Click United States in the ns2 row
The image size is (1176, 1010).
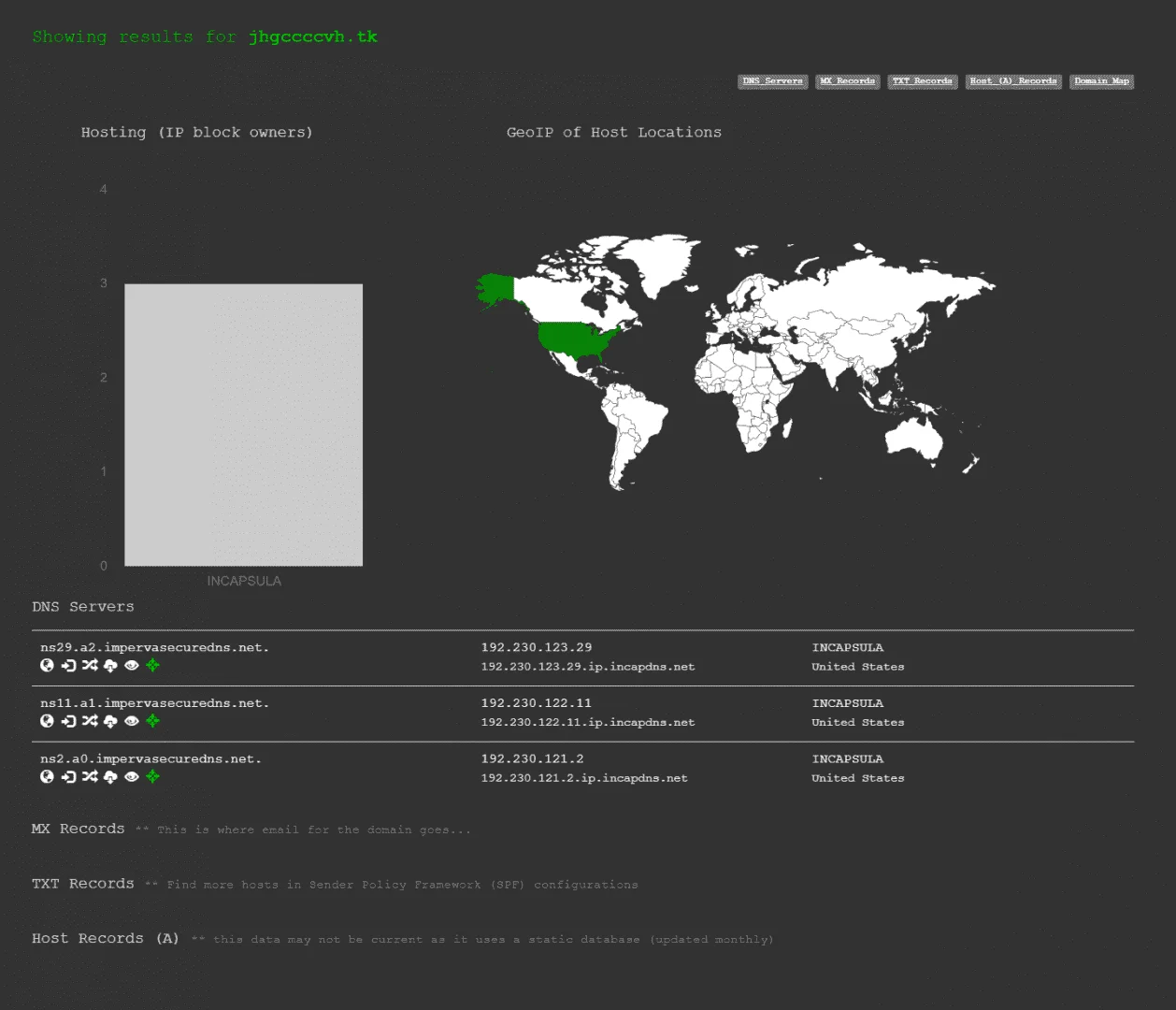[858, 778]
